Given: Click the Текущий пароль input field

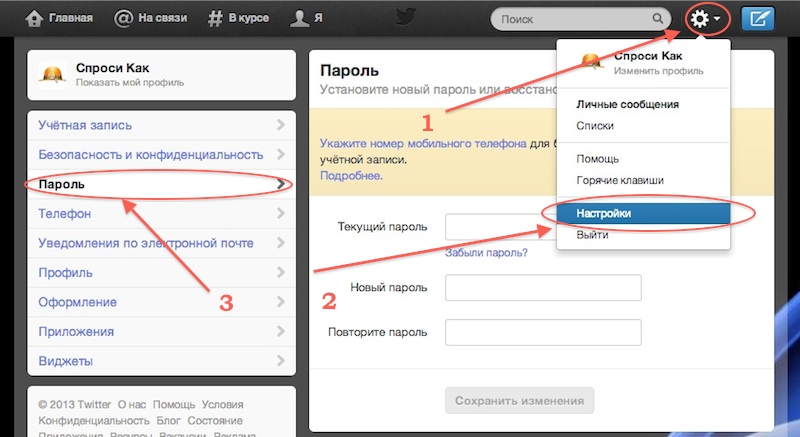Looking at the screenshot, I should point(500,227).
